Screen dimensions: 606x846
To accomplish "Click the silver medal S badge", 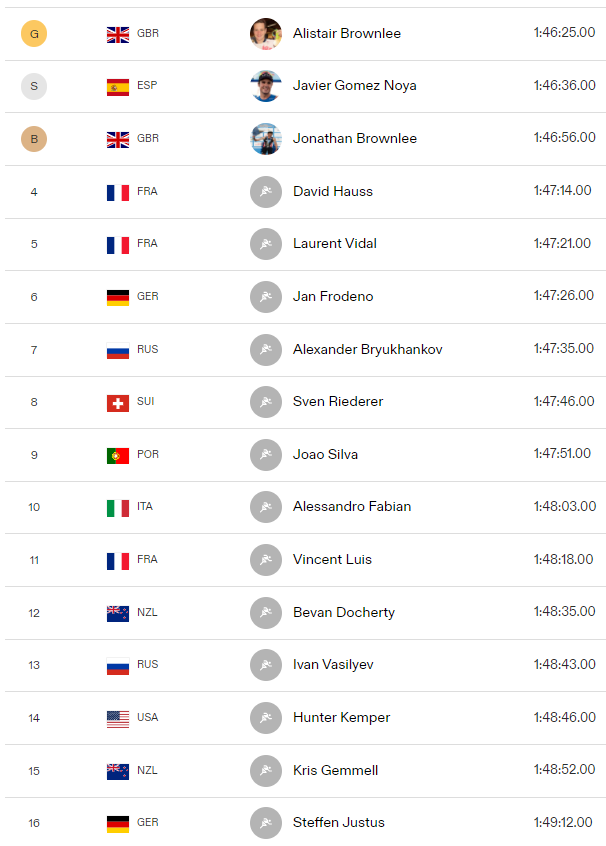I will (x=34, y=86).
